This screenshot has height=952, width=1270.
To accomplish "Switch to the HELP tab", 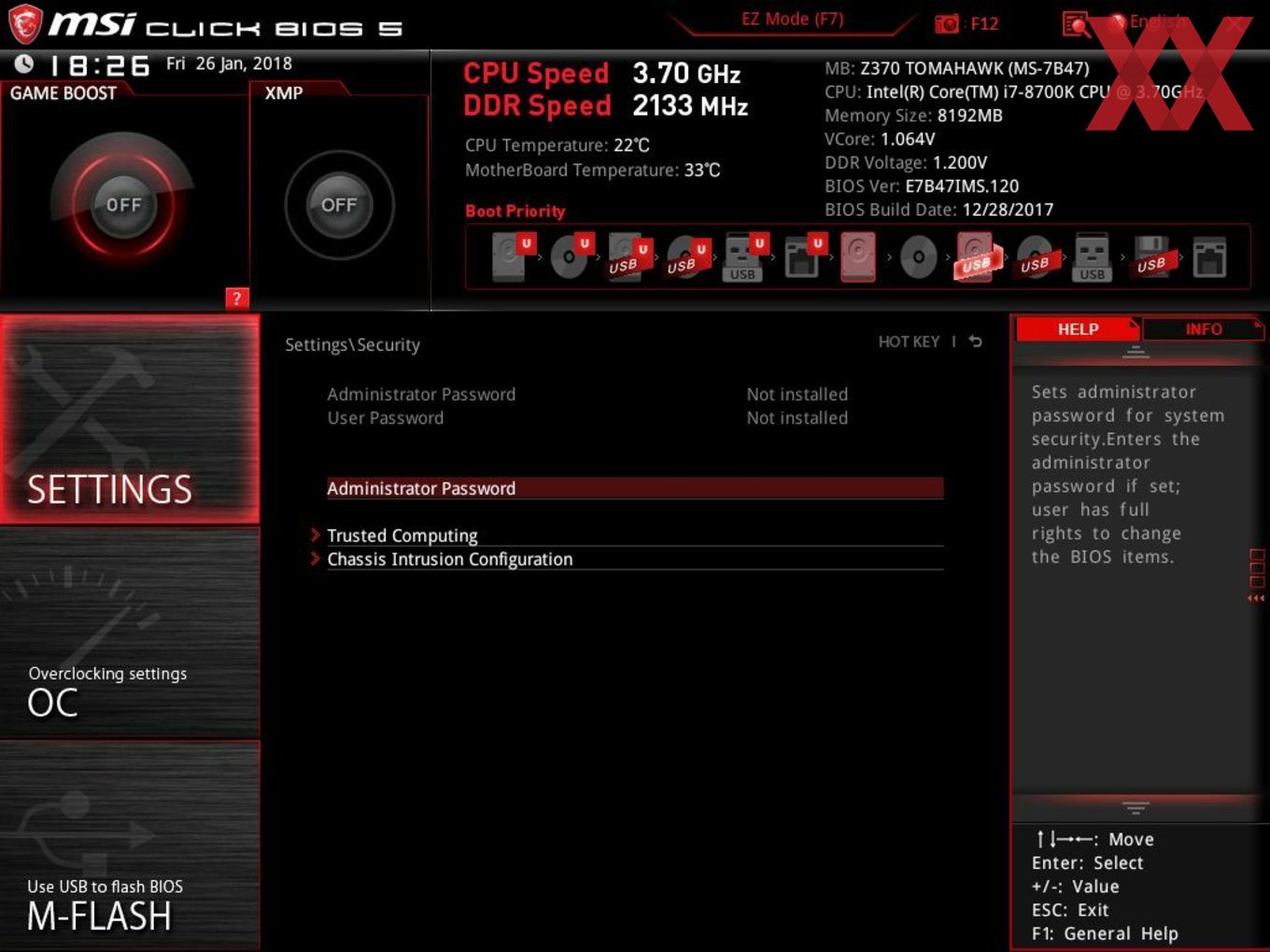I will pyautogui.click(x=1078, y=329).
